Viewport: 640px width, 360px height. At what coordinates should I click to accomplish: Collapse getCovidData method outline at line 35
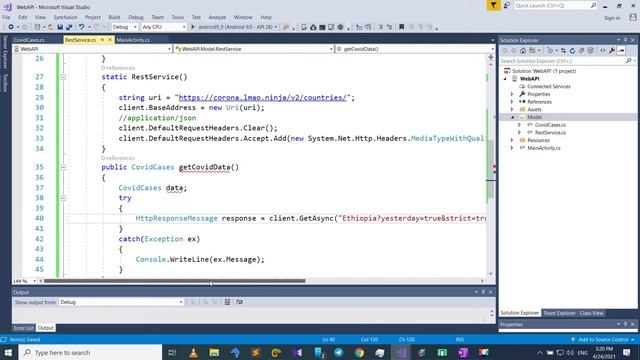tap(63, 167)
